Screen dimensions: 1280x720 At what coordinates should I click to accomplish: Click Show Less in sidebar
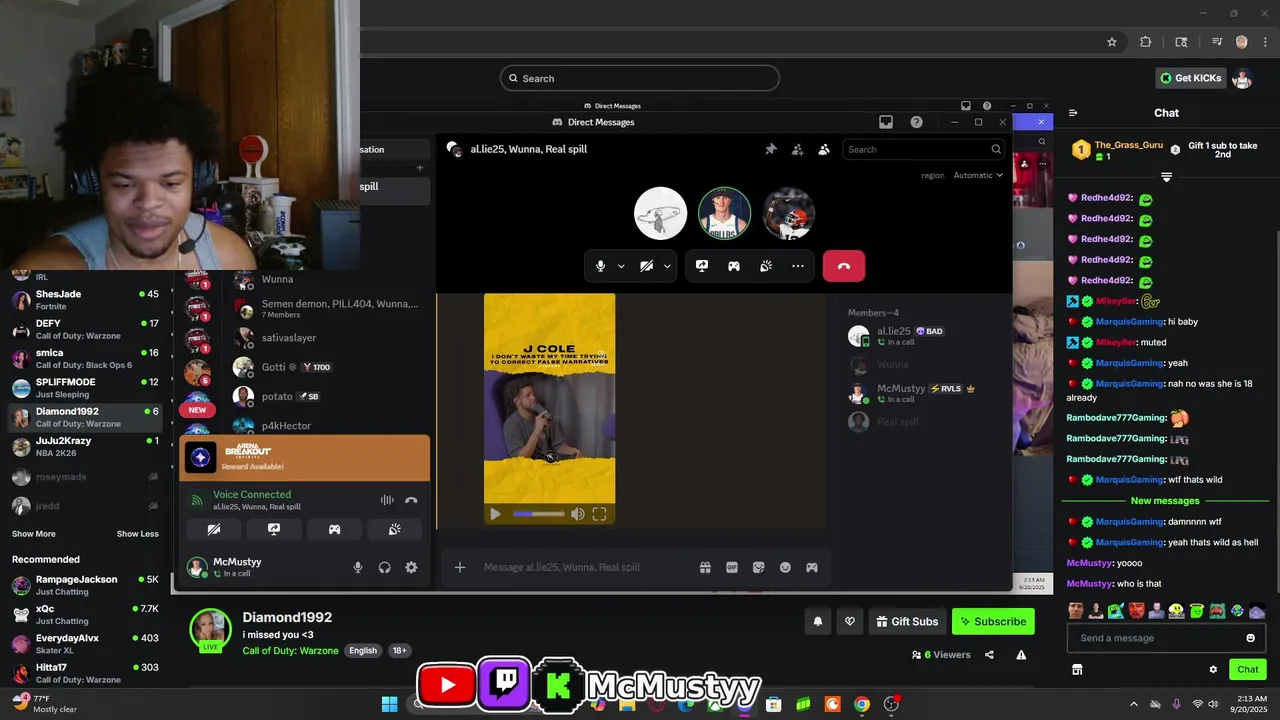click(137, 534)
